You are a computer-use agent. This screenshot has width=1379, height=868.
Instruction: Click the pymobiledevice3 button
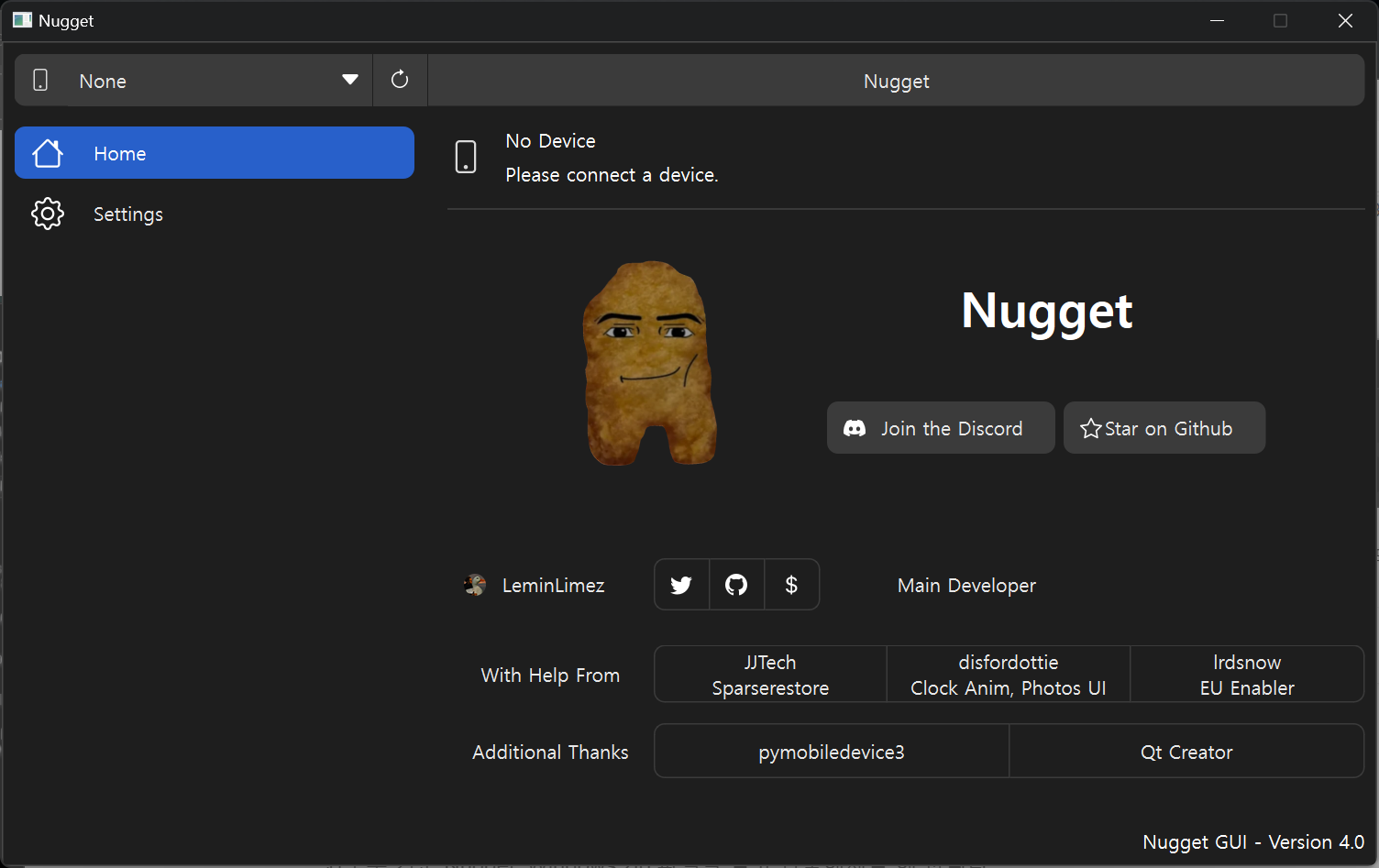[832, 752]
